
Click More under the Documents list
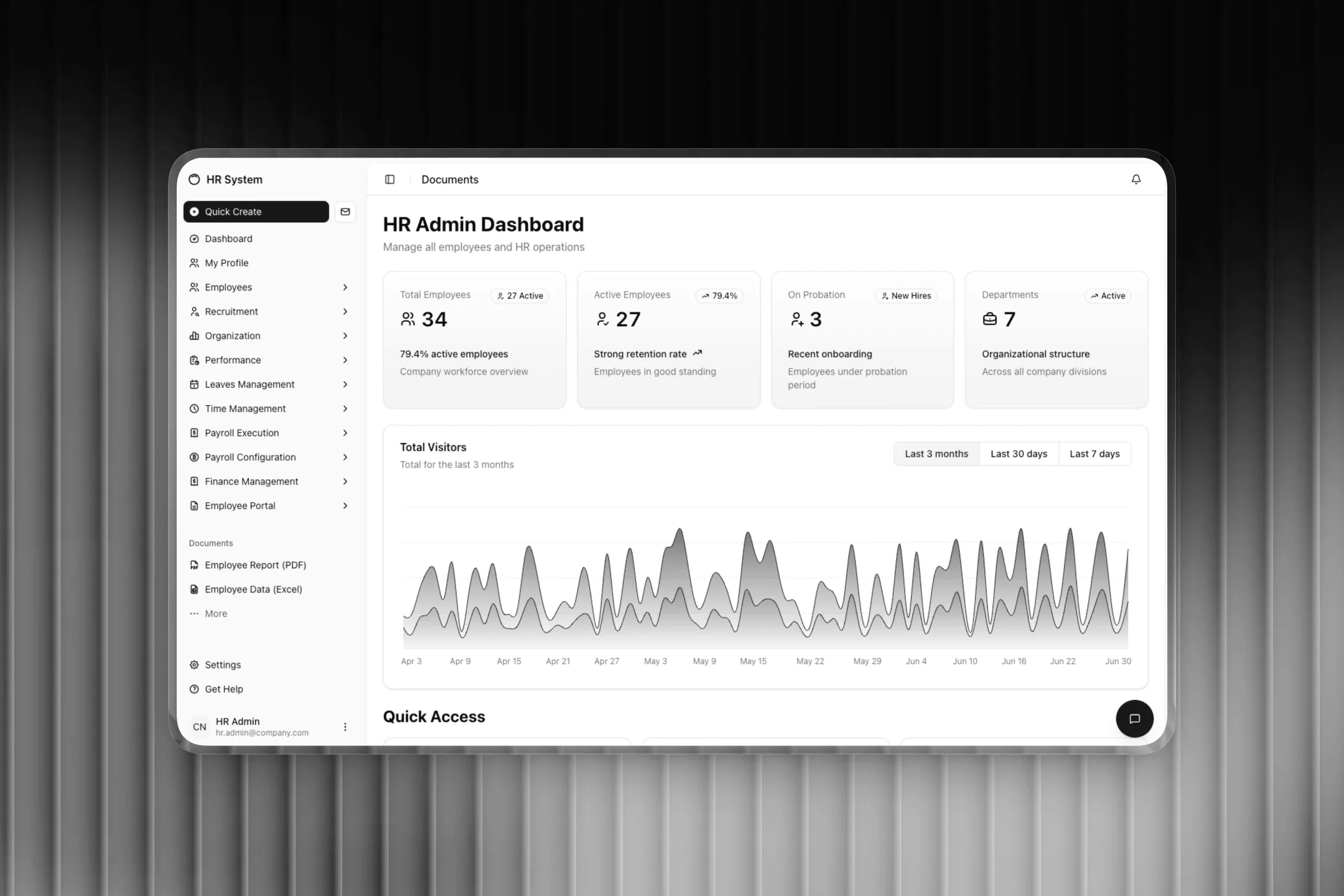coord(216,613)
